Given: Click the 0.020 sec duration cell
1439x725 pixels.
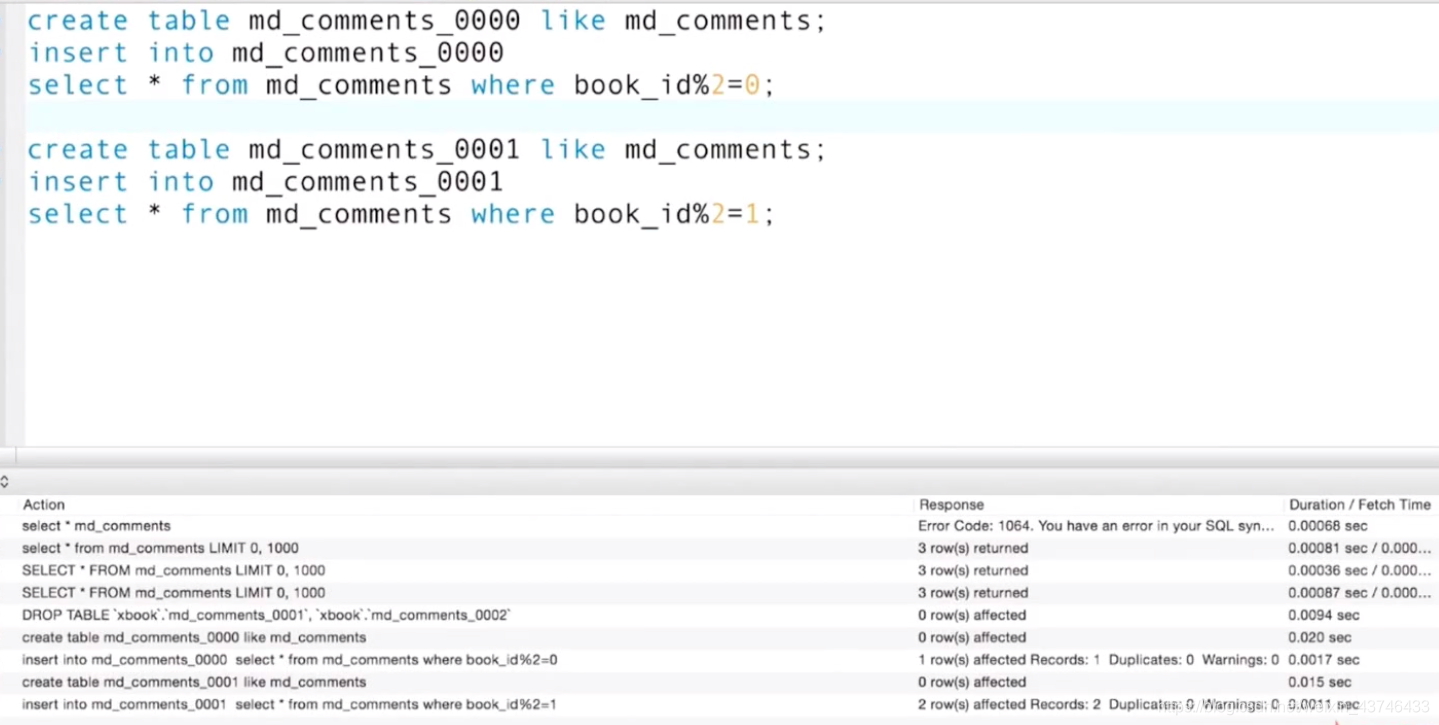Looking at the screenshot, I should [x=1320, y=637].
